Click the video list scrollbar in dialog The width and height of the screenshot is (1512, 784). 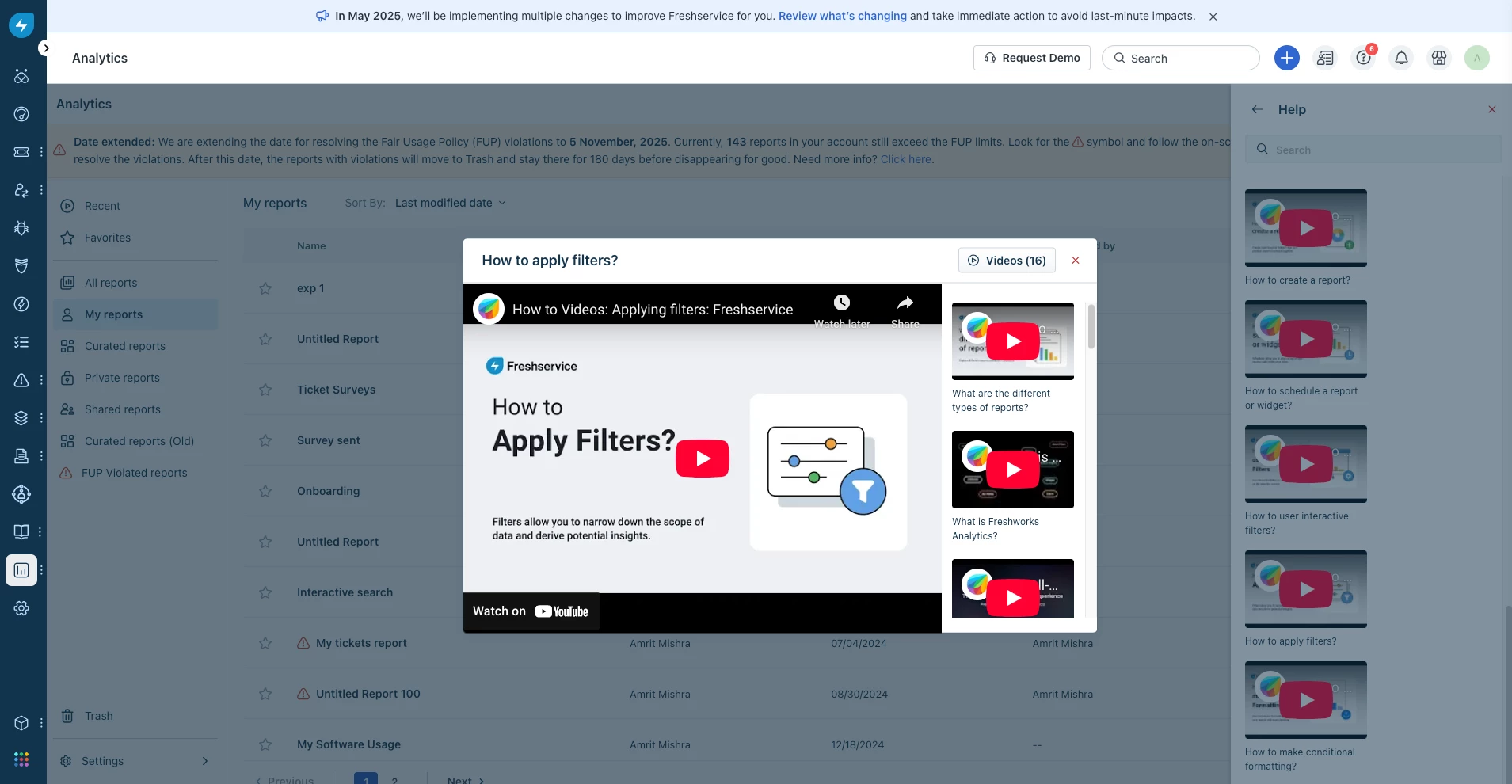click(x=1091, y=326)
